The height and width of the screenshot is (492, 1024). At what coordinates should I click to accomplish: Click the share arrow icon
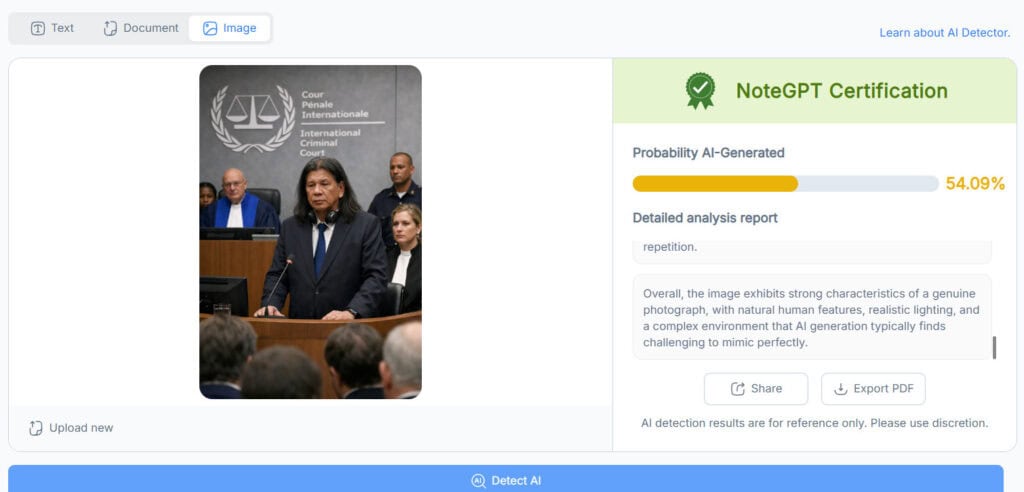pyautogui.click(x=738, y=389)
